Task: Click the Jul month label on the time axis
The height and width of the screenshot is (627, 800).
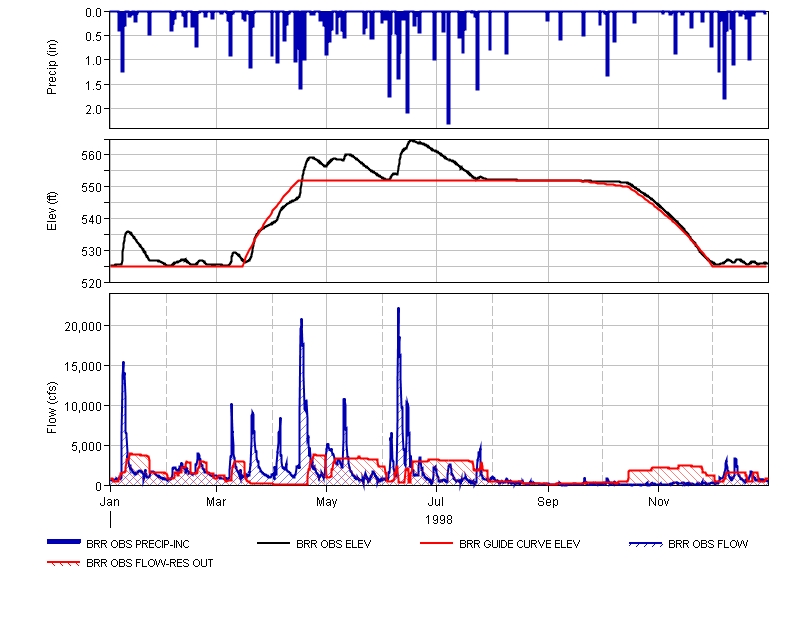Action: tap(436, 502)
